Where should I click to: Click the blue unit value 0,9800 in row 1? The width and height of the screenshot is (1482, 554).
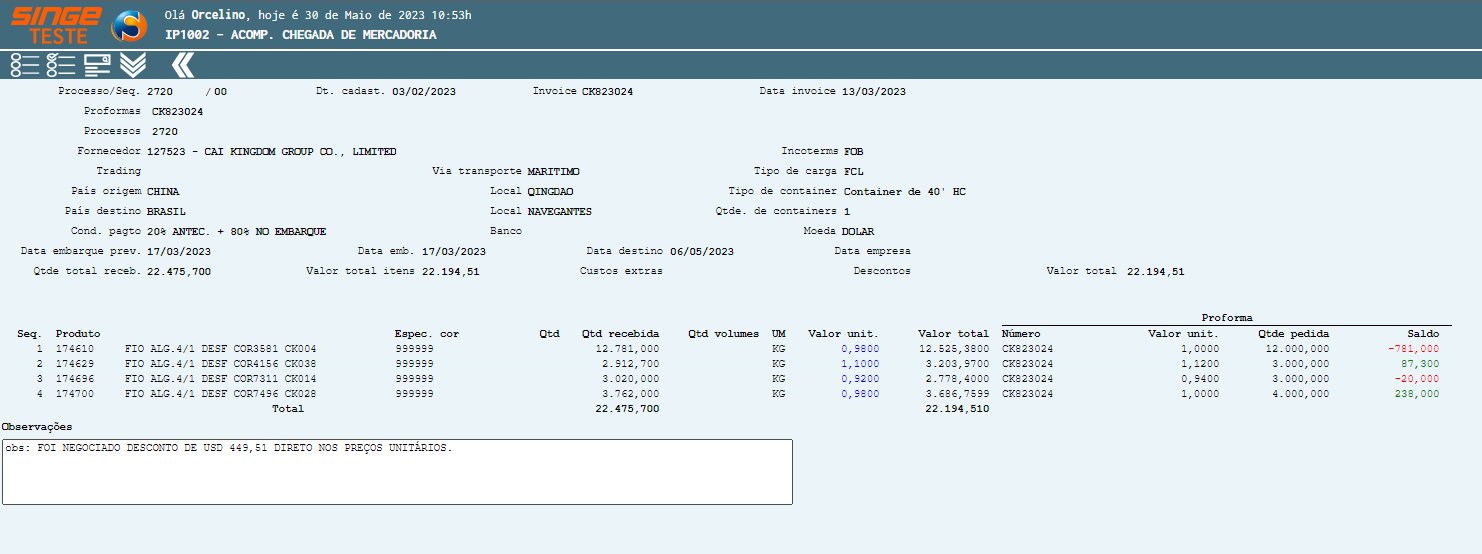[x=859, y=349]
